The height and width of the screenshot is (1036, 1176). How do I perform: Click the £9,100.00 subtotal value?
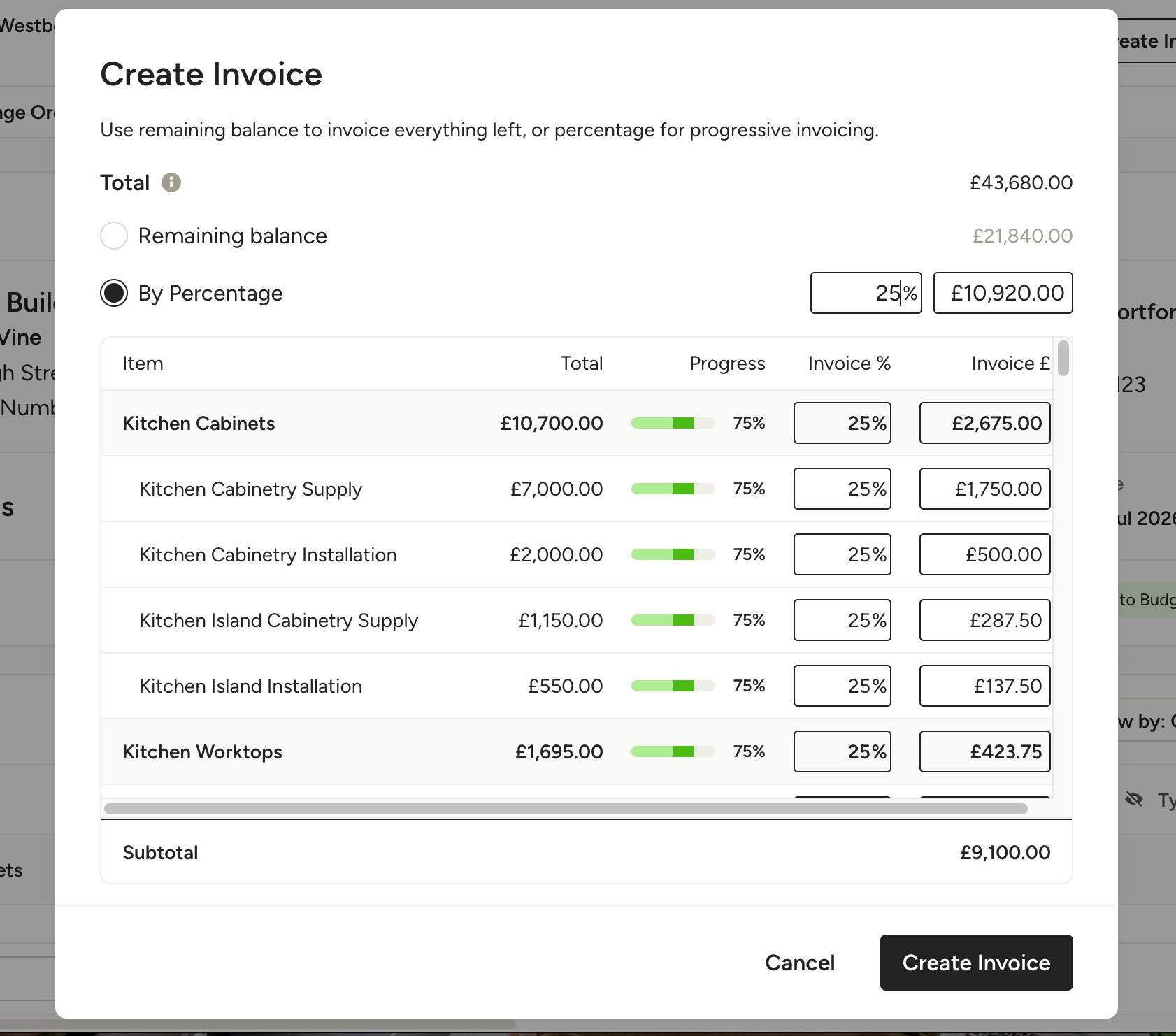(x=1005, y=852)
